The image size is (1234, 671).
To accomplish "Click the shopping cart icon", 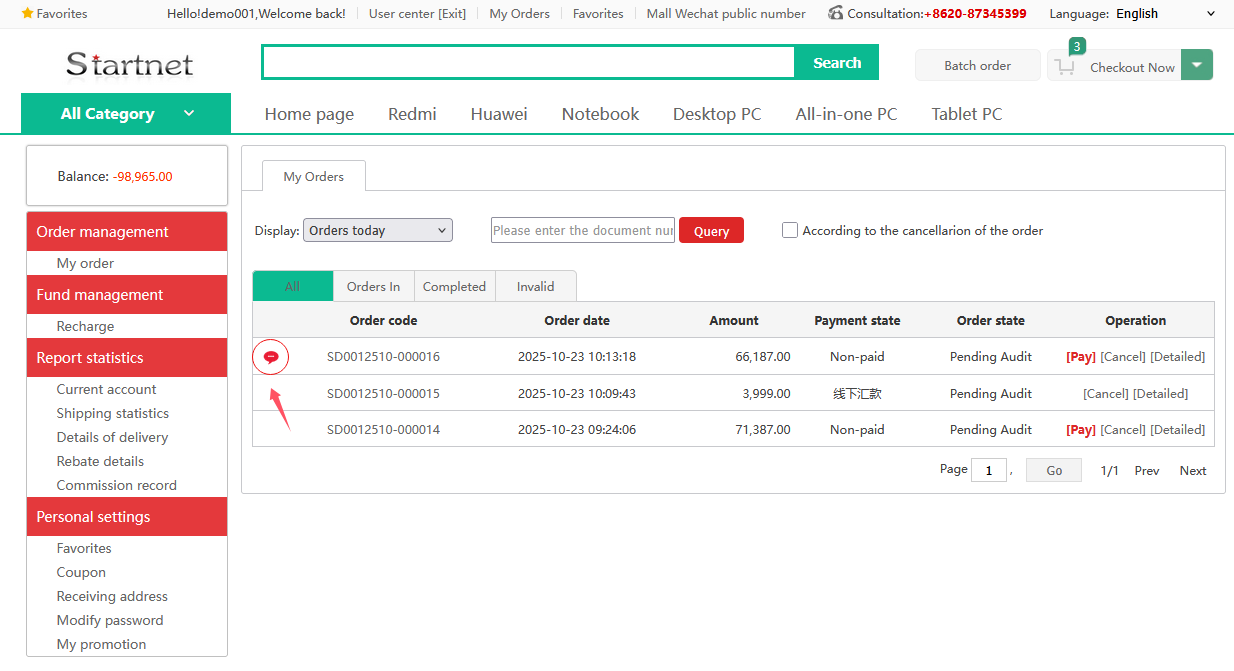I will 1066,67.
